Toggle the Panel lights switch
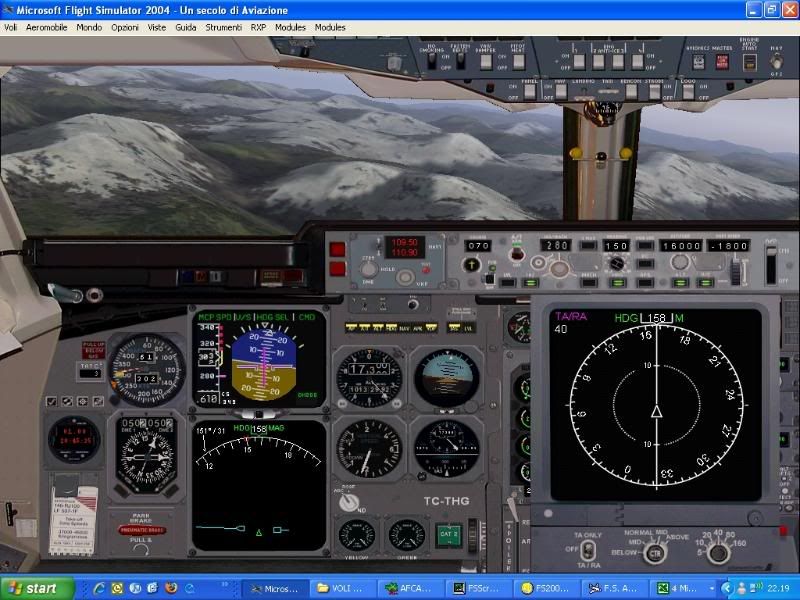This screenshot has width=800, height=600. [530, 92]
